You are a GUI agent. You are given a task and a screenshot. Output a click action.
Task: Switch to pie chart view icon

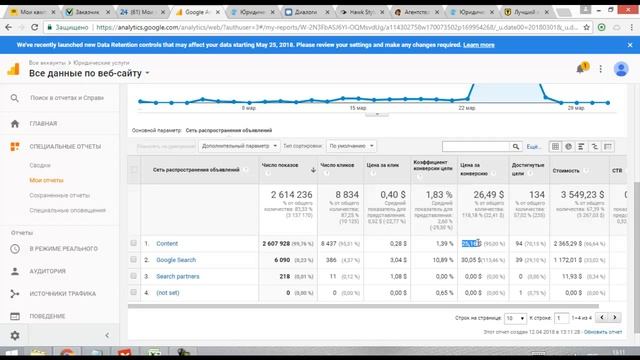(x=568, y=147)
